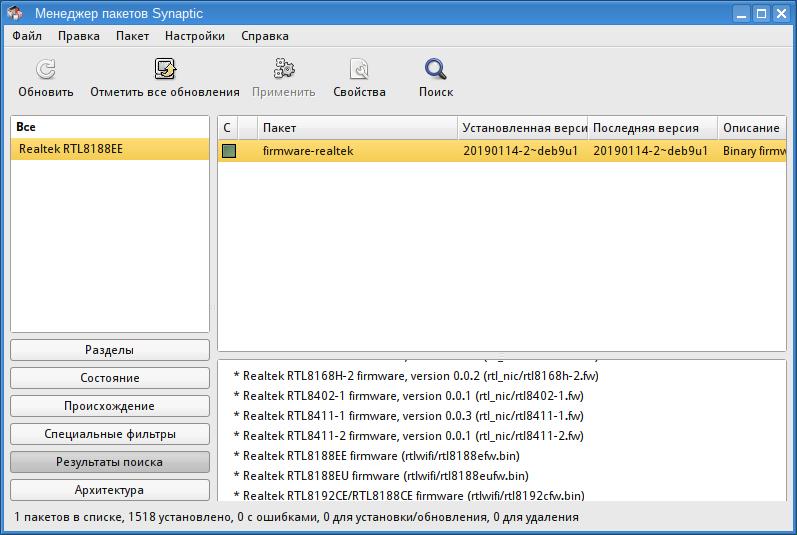Click the RTL8411-1 firmware description line

click(408, 416)
